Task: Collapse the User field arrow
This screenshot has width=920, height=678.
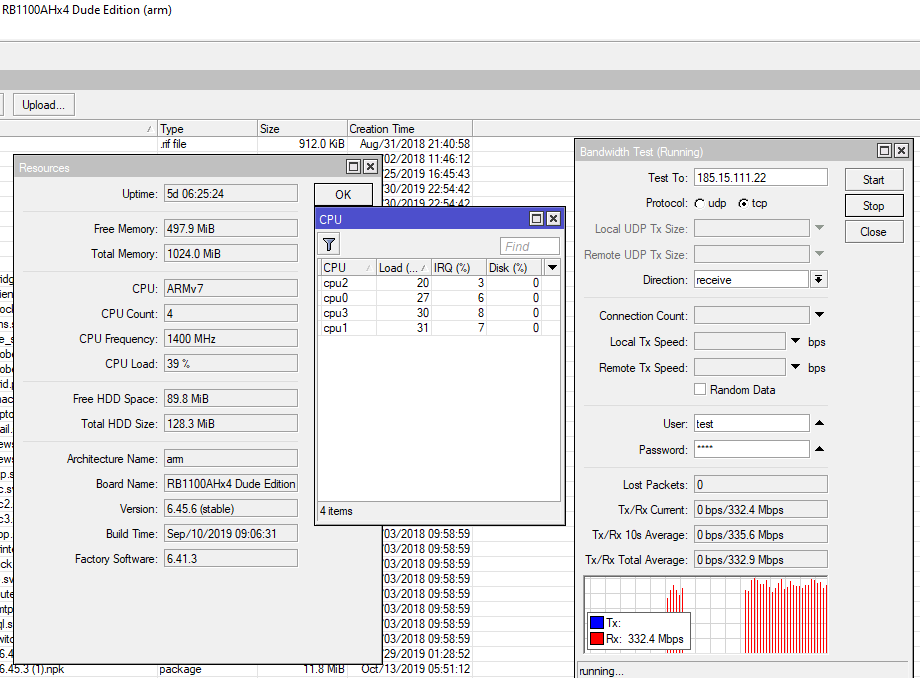Action: (x=820, y=423)
